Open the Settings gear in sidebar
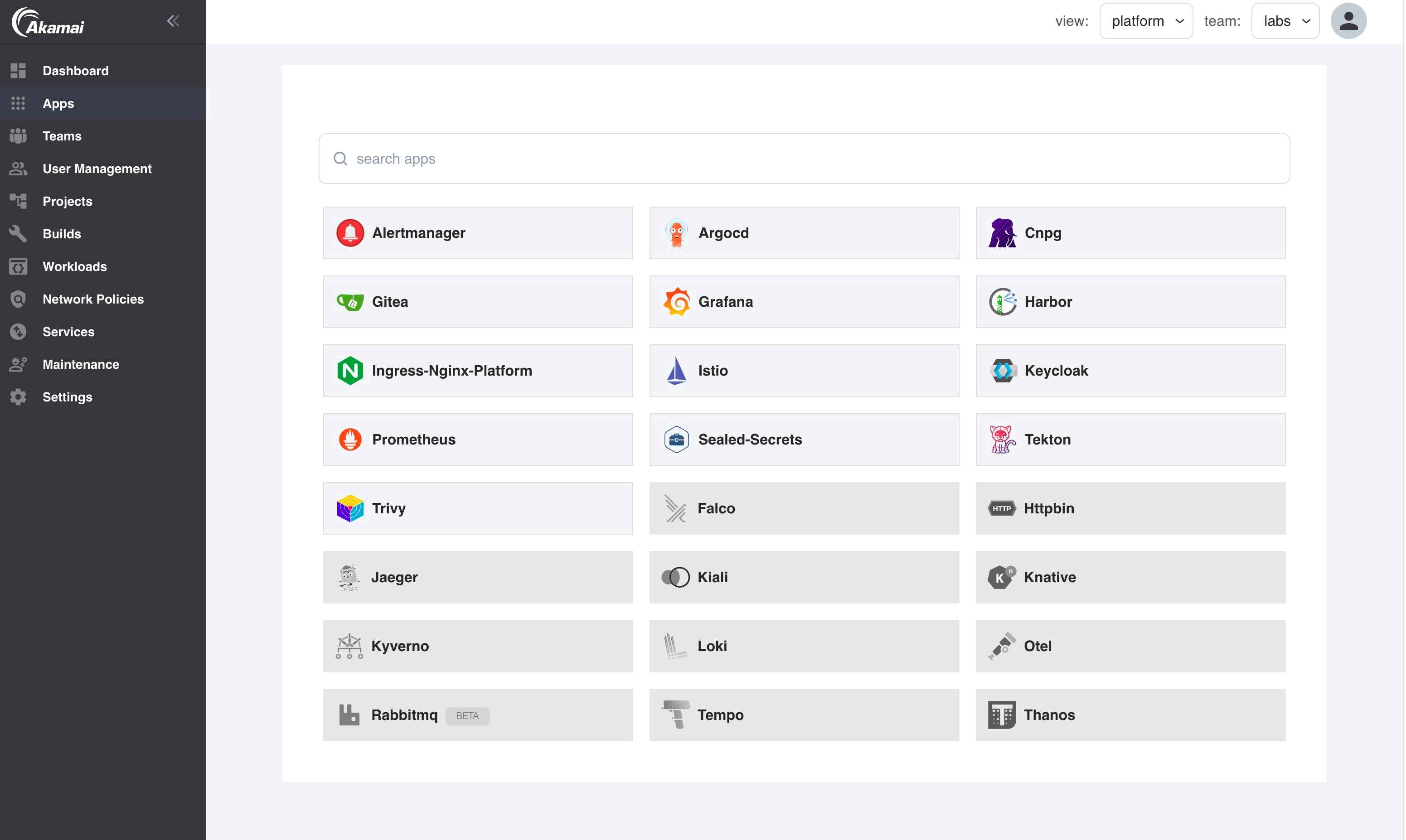 click(18, 397)
